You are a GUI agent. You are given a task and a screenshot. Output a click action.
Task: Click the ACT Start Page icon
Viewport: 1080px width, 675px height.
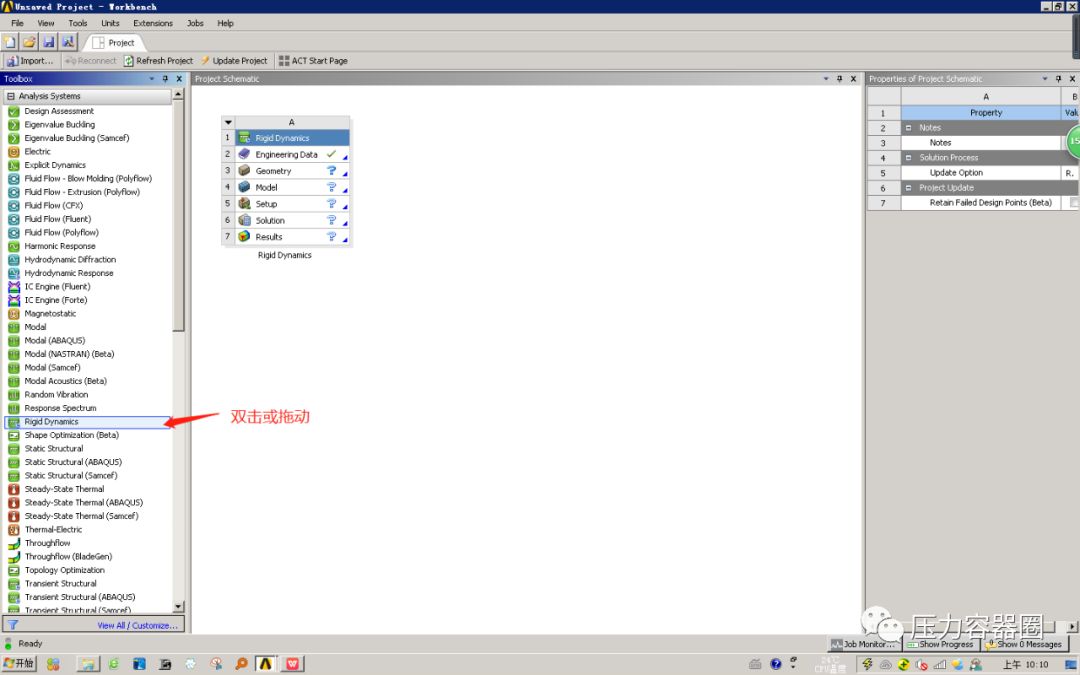coord(313,60)
